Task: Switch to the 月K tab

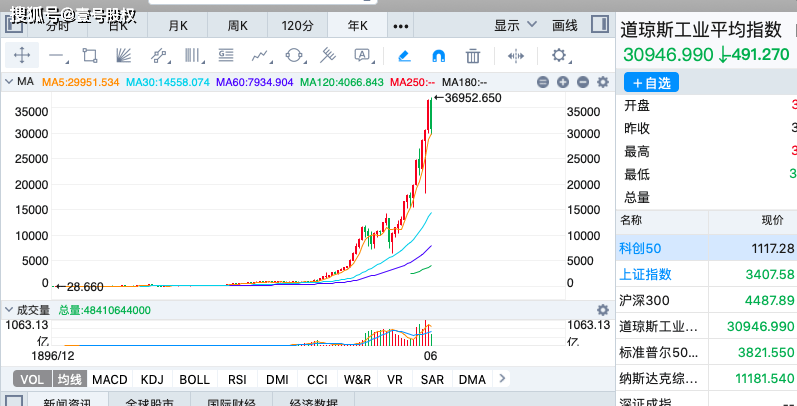Action: point(178,26)
